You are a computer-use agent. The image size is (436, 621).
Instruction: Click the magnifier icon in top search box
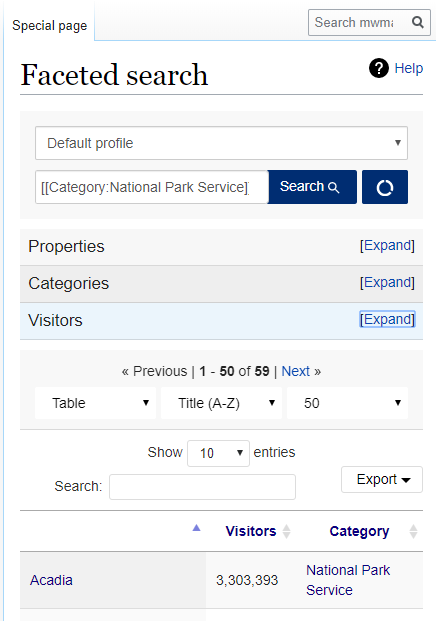tap(417, 22)
